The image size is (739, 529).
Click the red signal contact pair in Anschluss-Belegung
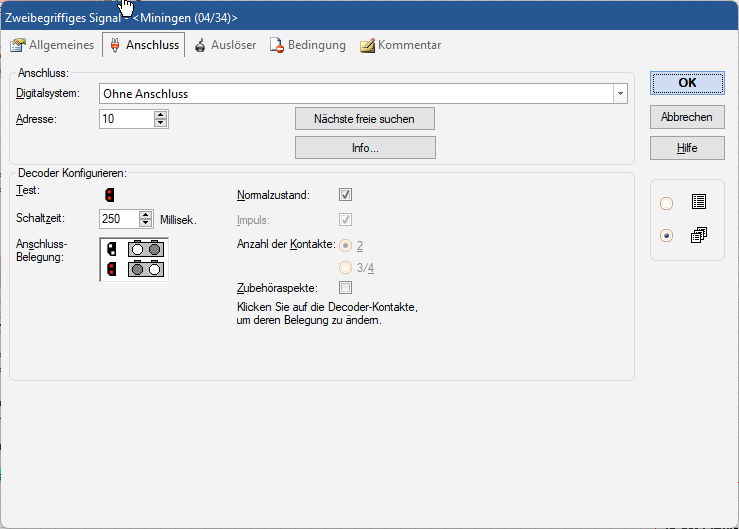click(146, 269)
